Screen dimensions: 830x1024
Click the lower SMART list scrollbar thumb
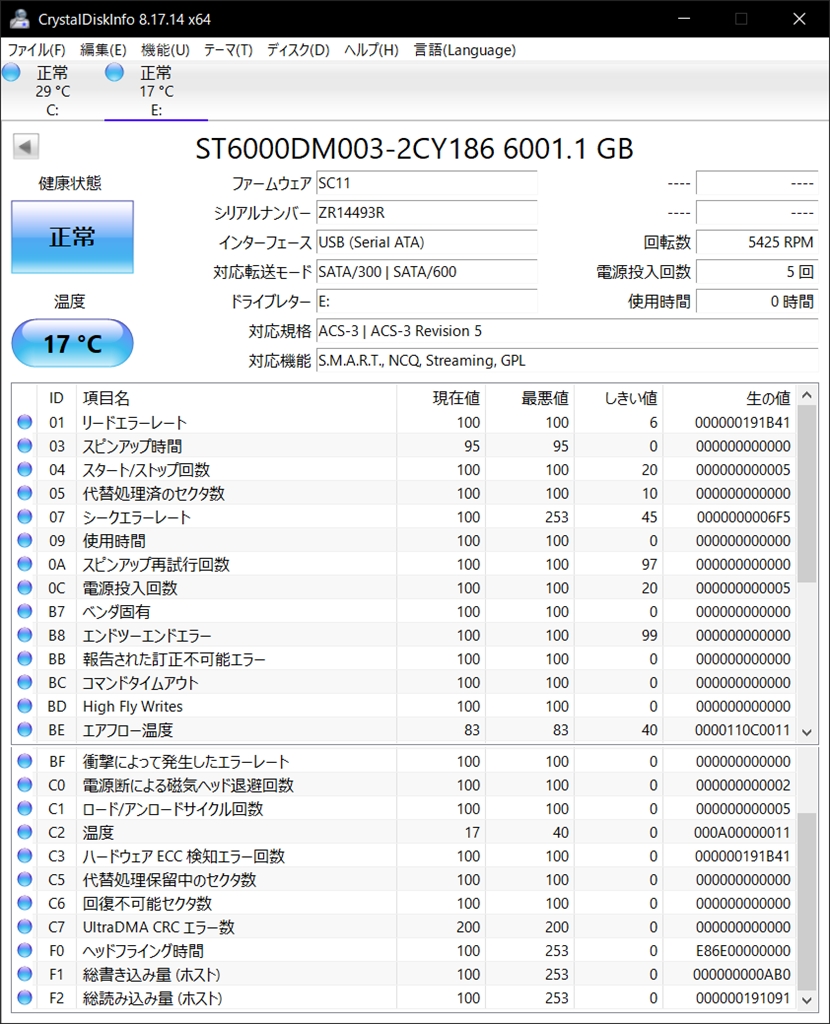[807, 901]
